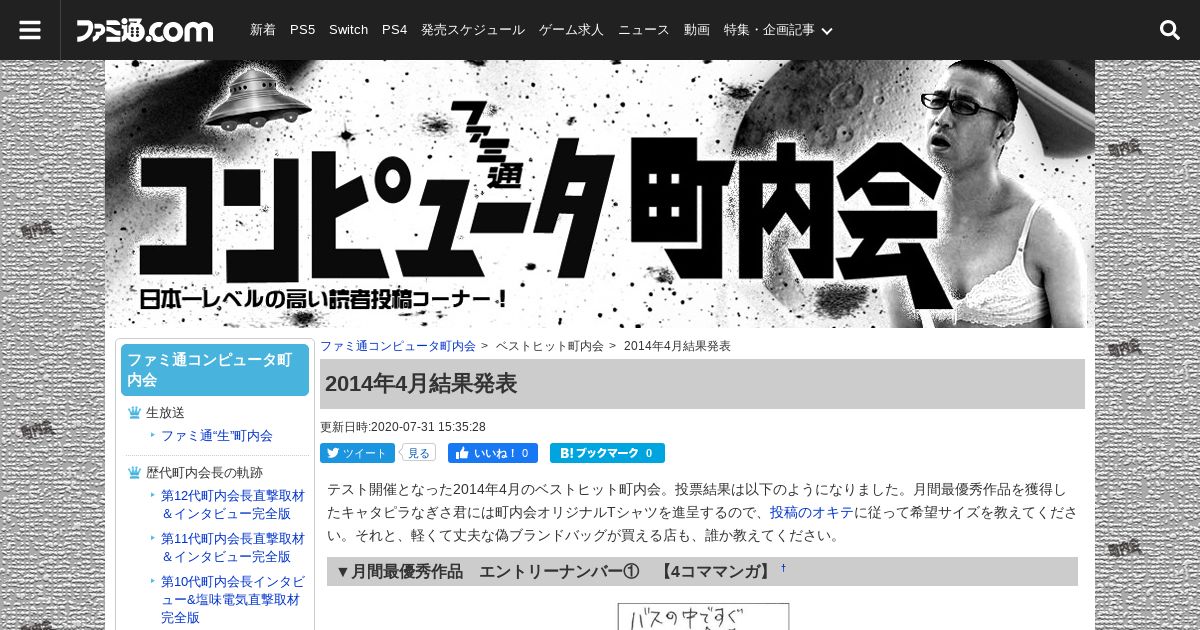Open 第10代町内会長インタビュー link
1200x630 pixels.
click(x=233, y=599)
